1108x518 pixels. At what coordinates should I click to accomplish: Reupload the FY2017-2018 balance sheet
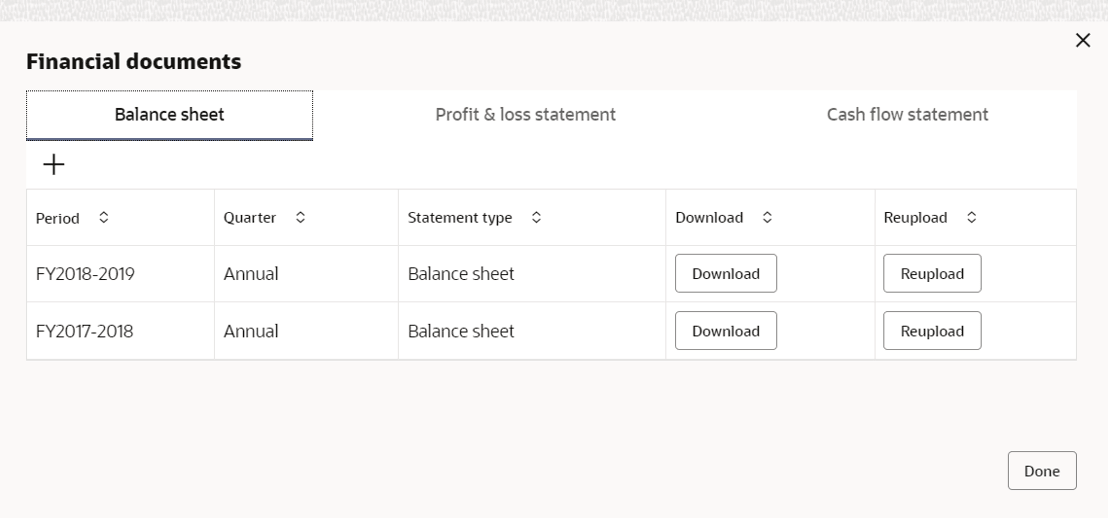[932, 331]
